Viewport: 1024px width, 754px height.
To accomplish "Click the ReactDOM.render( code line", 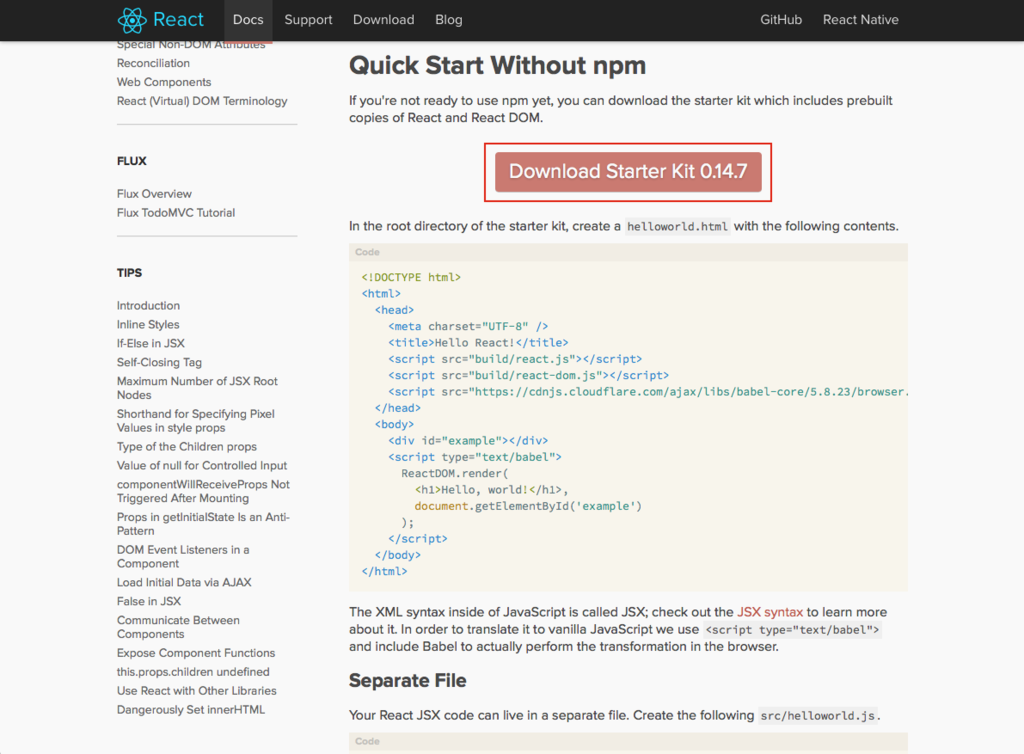I will tap(455, 473).
